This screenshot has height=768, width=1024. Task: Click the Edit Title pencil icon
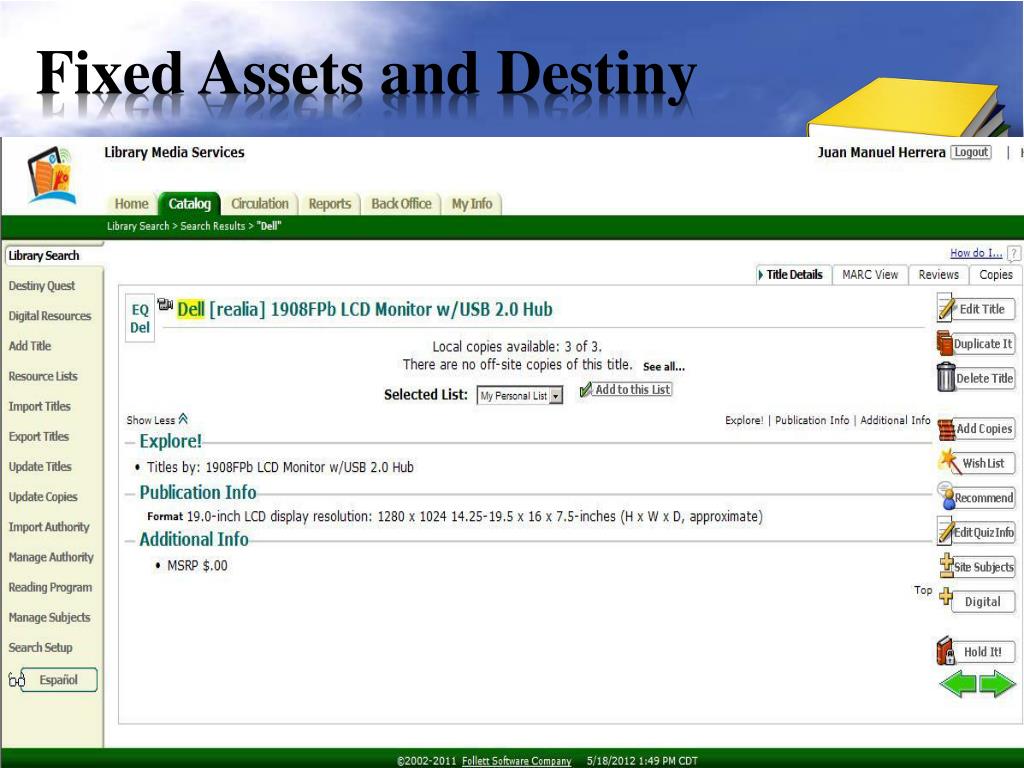coord(946,308)
